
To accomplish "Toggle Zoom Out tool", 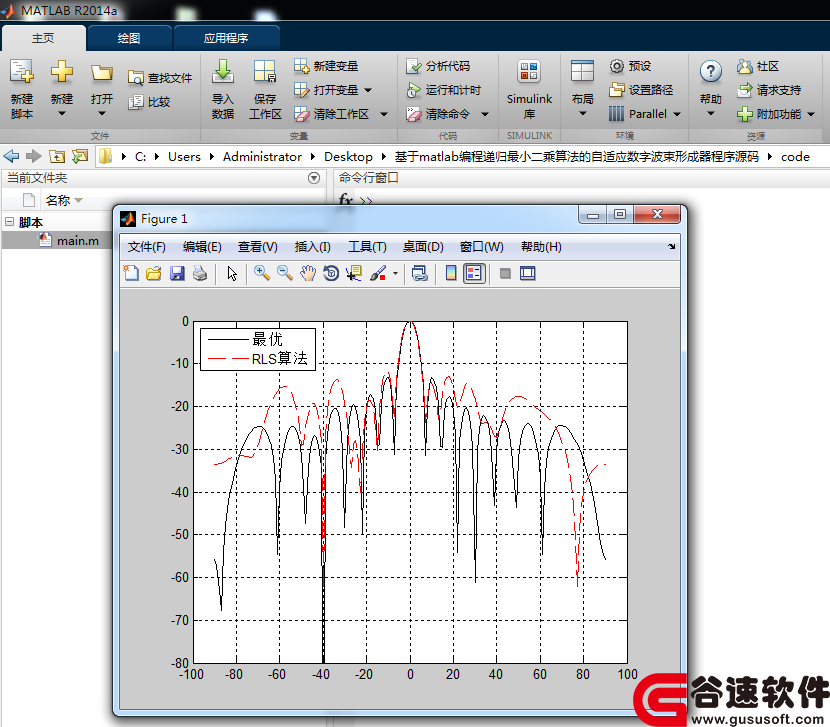I will click(285, 273).
